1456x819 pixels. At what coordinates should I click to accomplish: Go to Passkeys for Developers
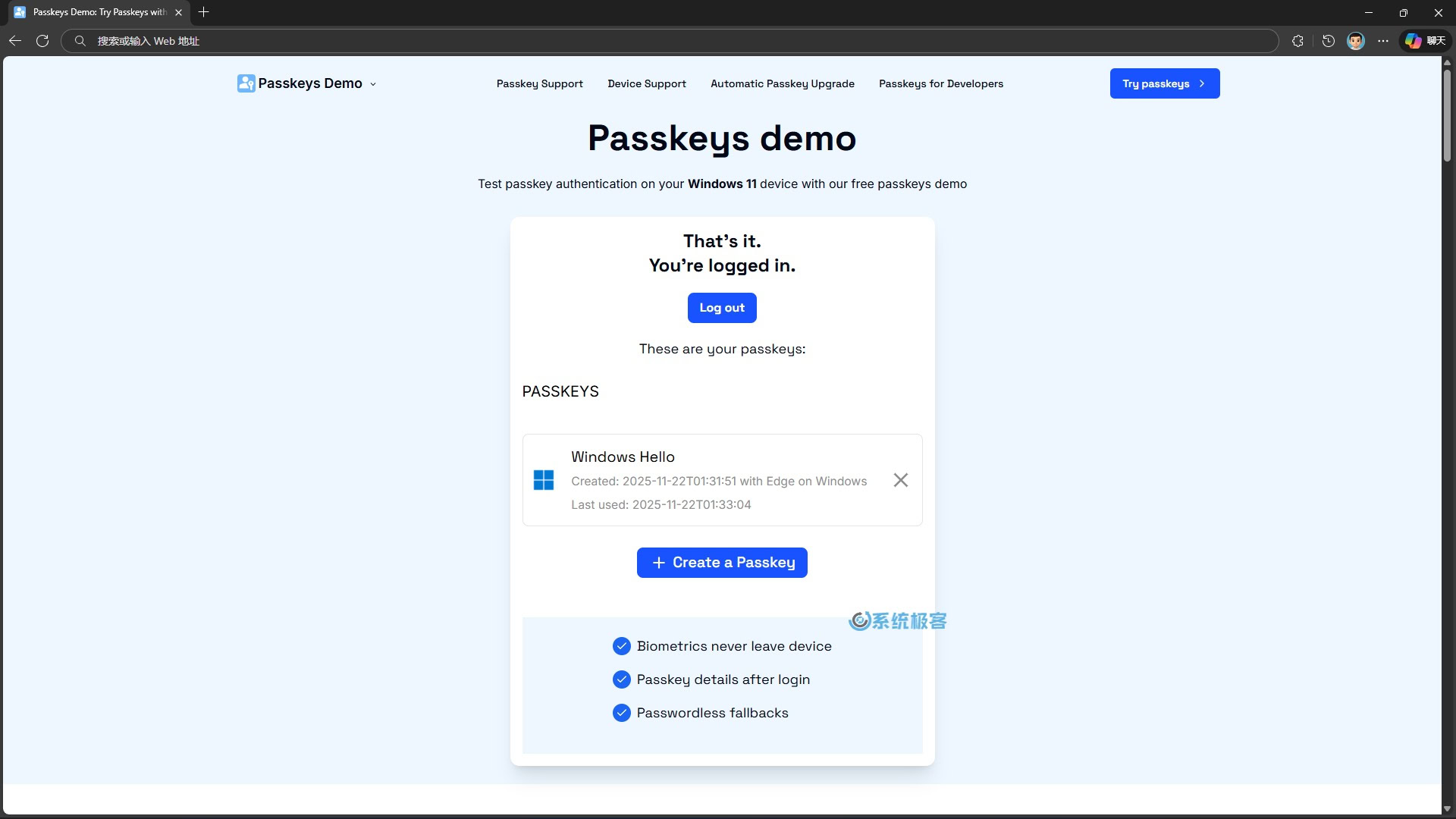click(x=940, y=83)
